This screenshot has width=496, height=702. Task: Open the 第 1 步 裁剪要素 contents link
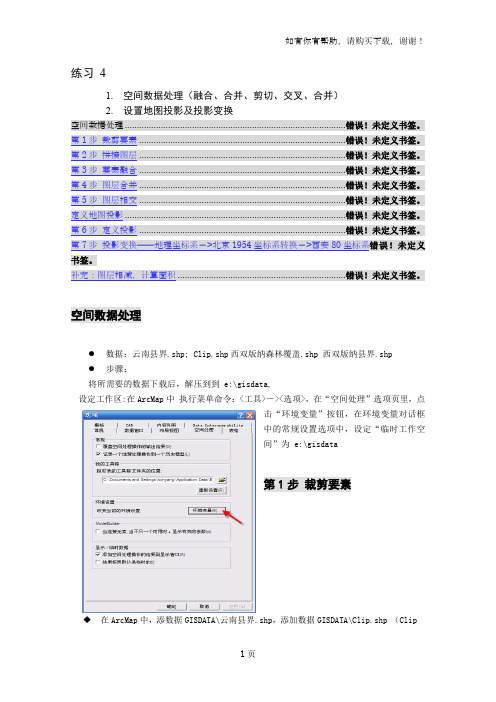click(104, 140)
